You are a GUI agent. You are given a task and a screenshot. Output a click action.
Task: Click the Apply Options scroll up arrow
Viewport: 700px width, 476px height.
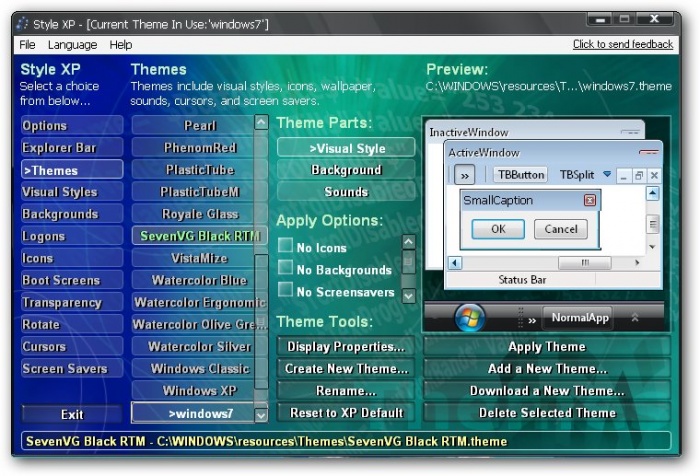[408, 242]
